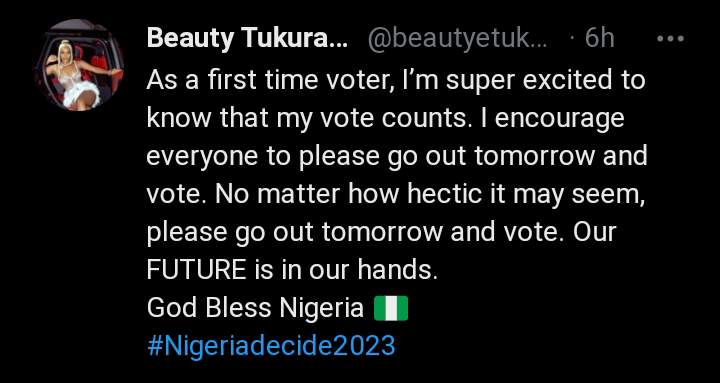
Task: Click the Nigerian flag emoji
Action: coord(391,308)
